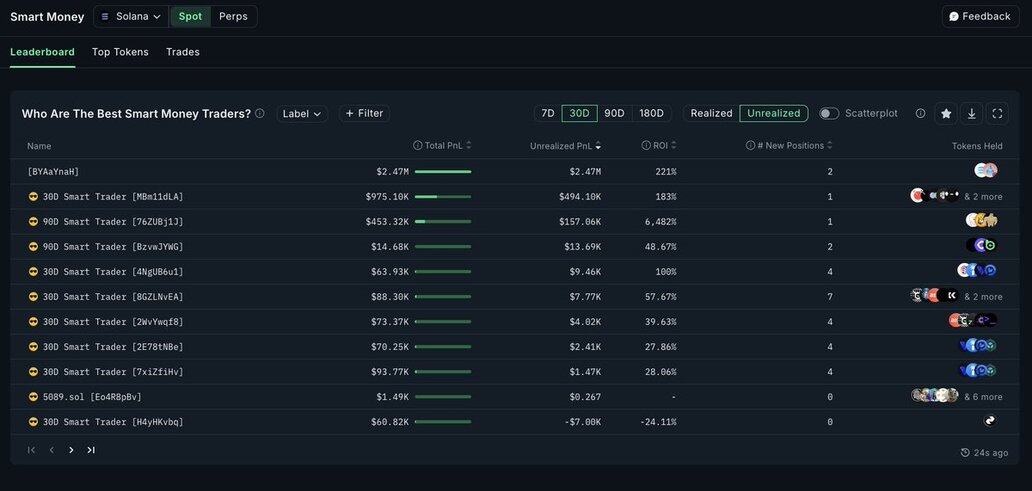Select the 7D time range
The height and width of the screenshot is (491, 1032).
pyautogui.click(x=547, y=113)
